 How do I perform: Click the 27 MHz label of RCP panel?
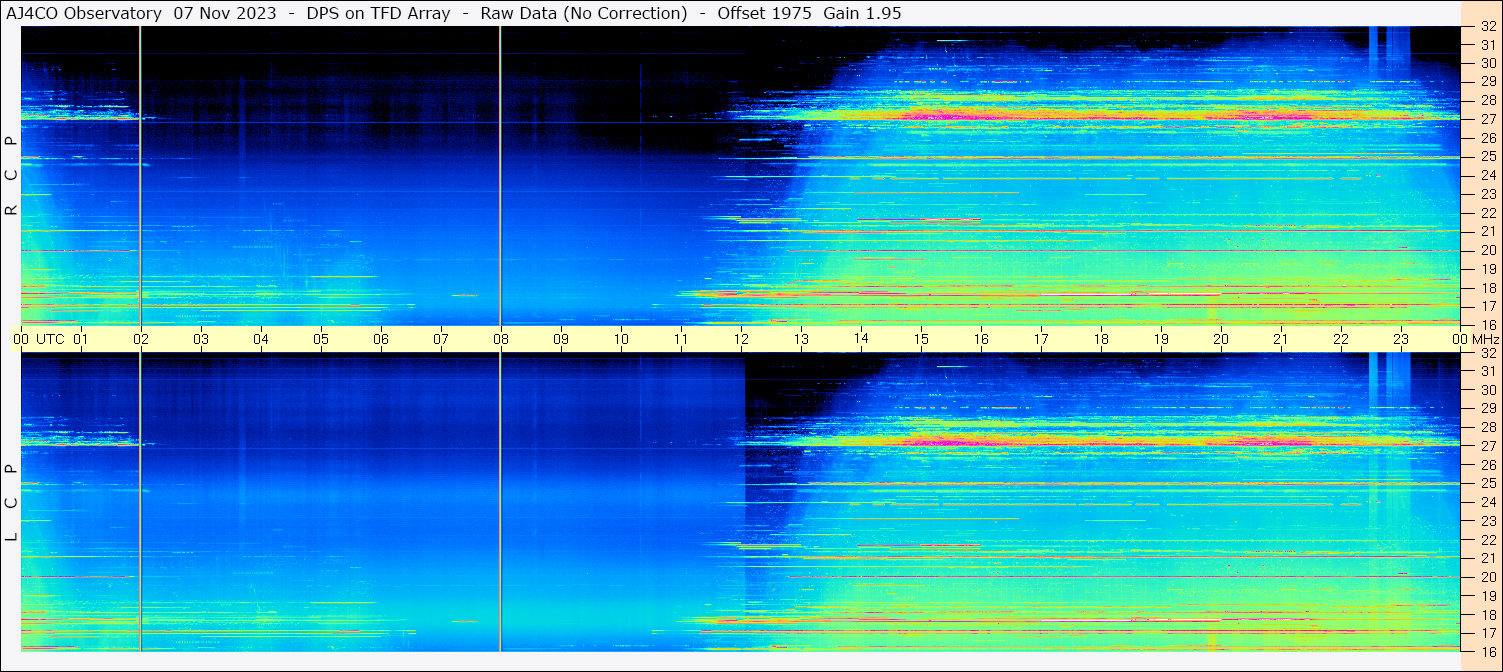point(1487,119)
